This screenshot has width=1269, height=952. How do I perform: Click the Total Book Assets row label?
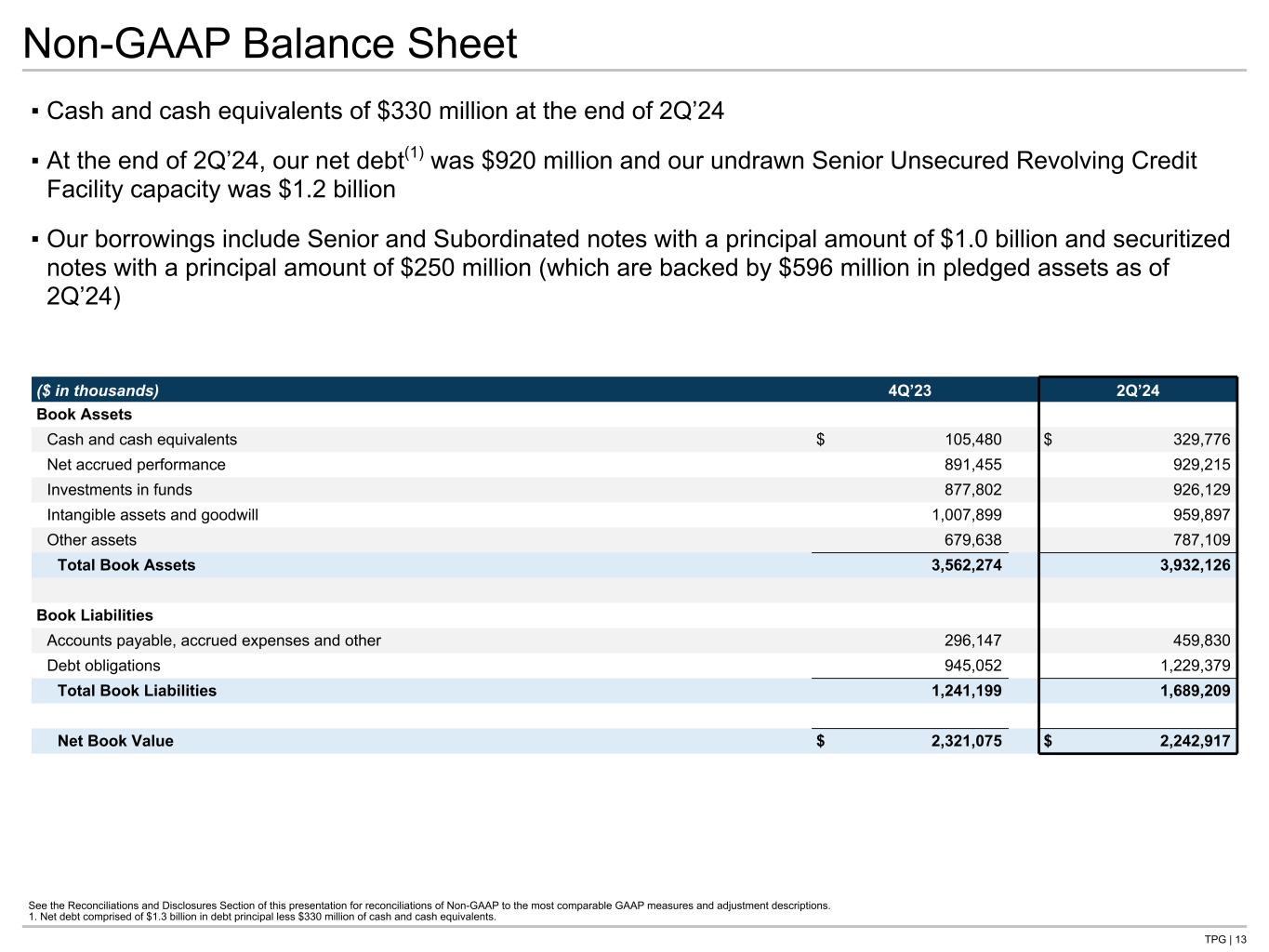126,565
